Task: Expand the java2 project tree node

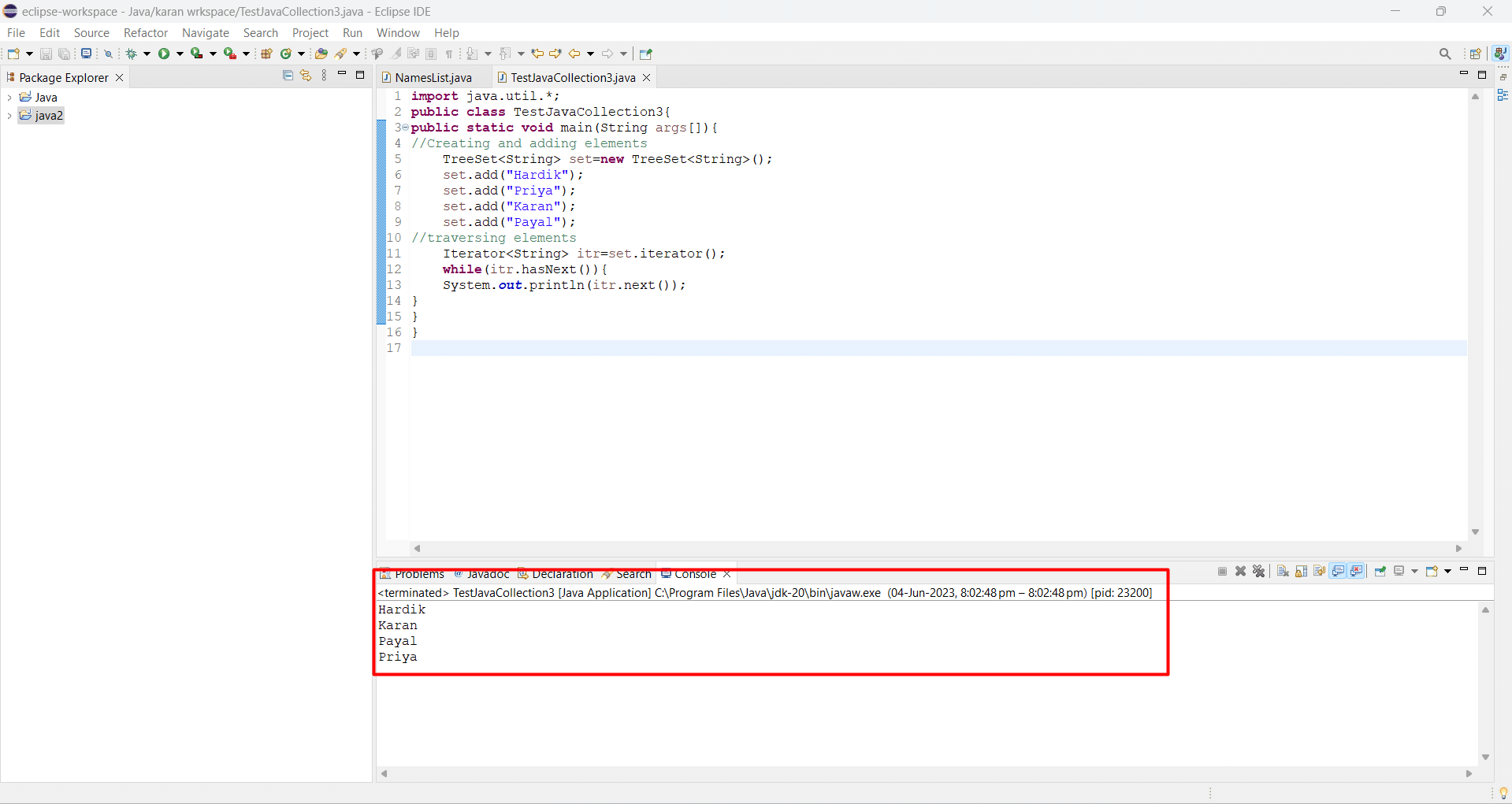Action: 9,116
